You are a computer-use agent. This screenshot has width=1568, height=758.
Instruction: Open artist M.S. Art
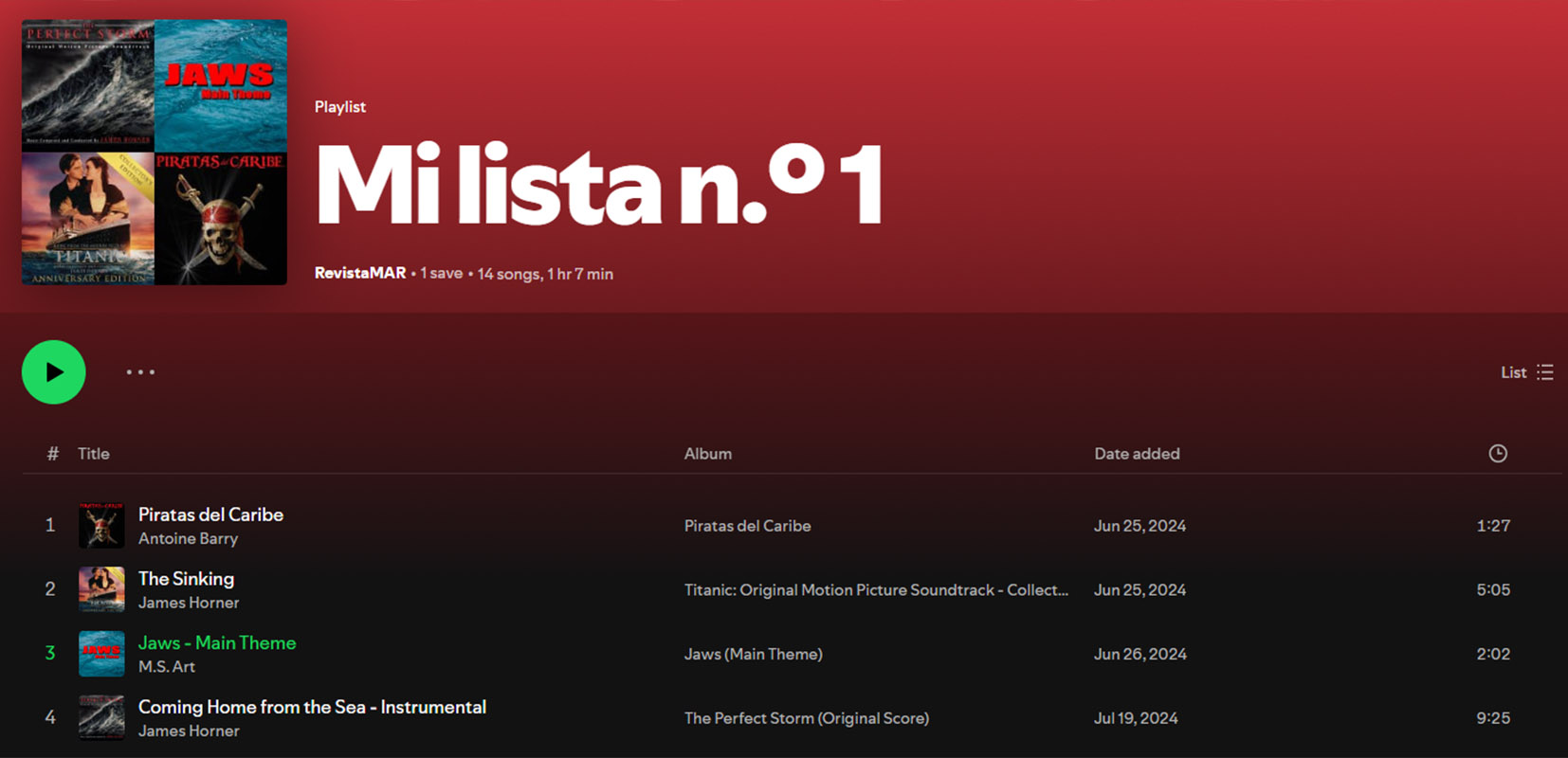click(x=167, y=667)
